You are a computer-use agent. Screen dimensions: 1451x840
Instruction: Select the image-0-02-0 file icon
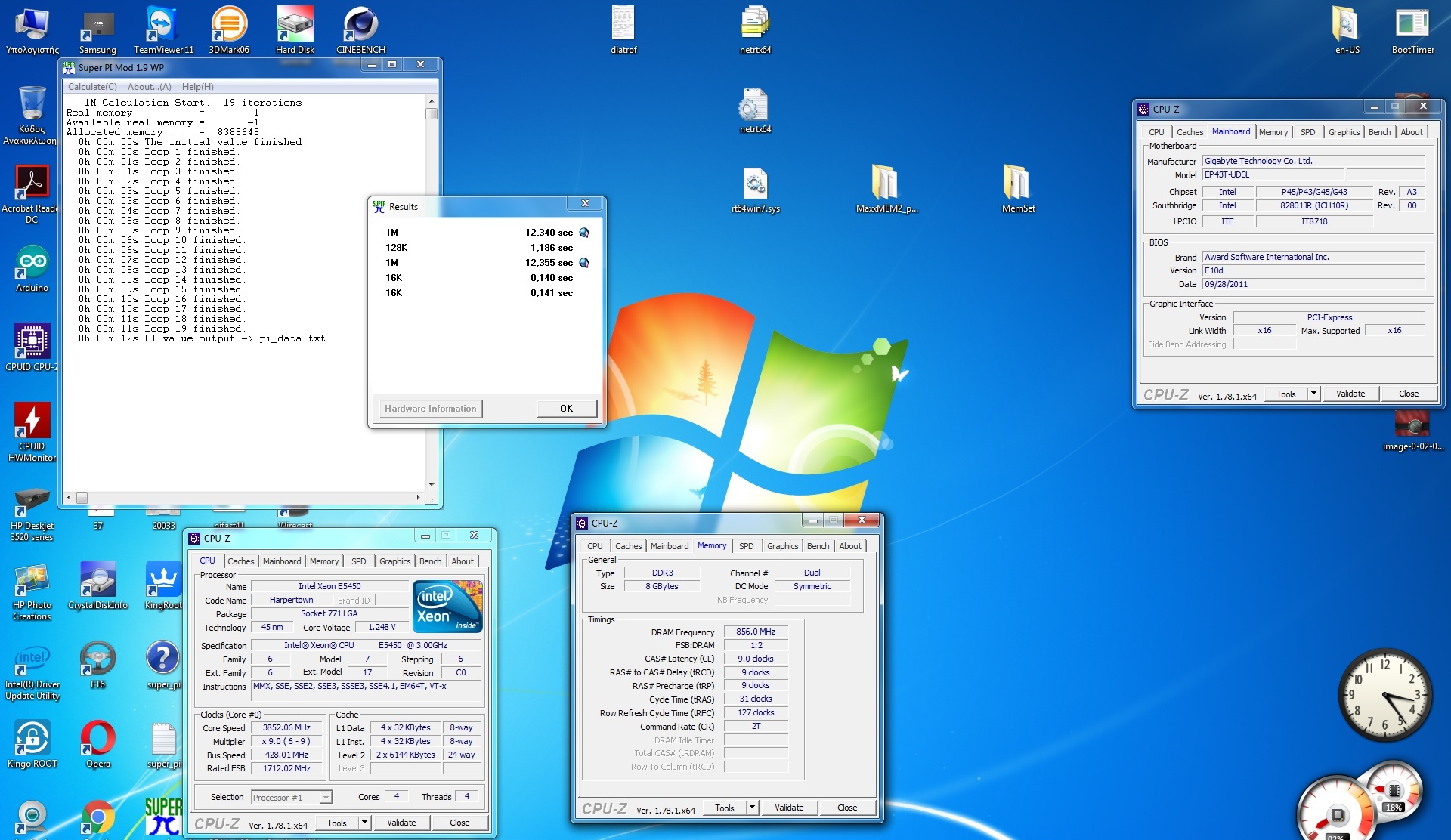1412,432
